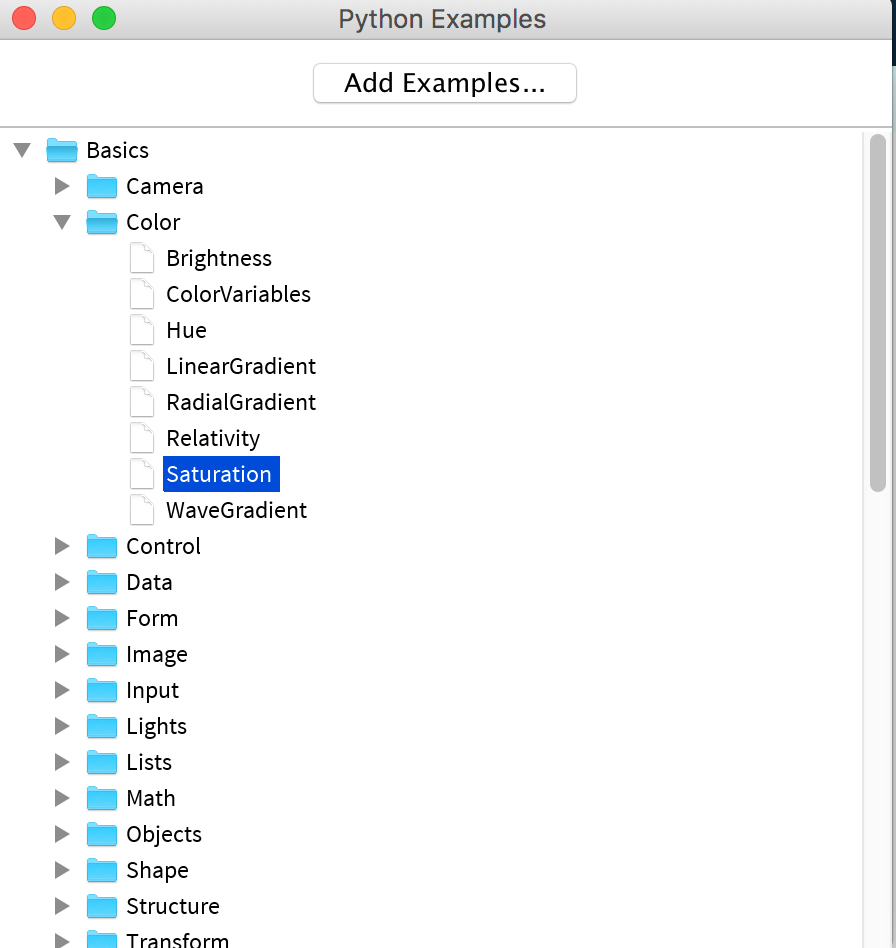Select the Basics label

click(117, 151)
